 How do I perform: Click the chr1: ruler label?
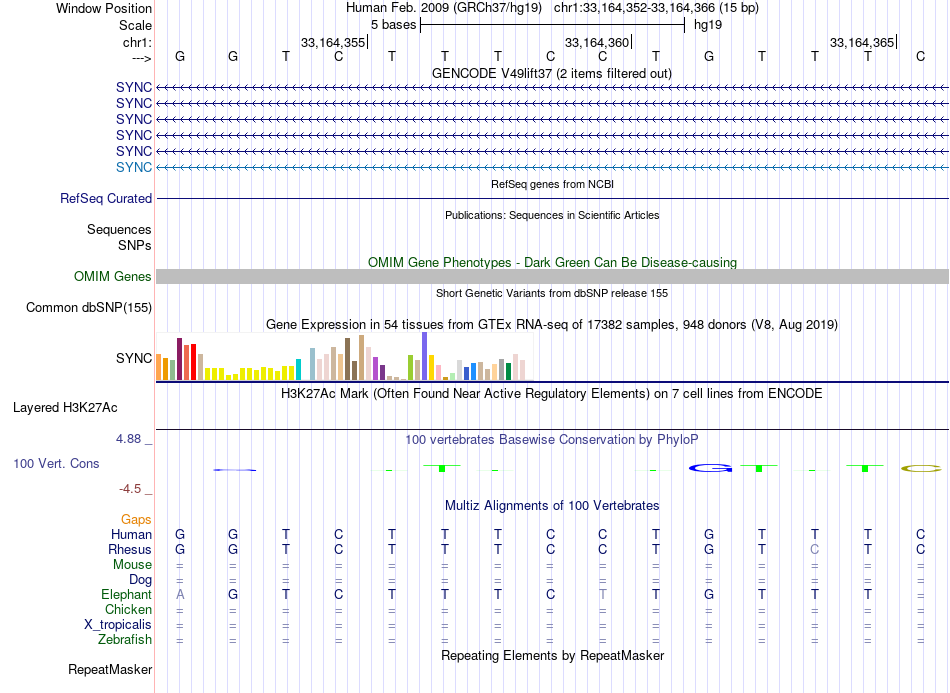click(137, 42)
